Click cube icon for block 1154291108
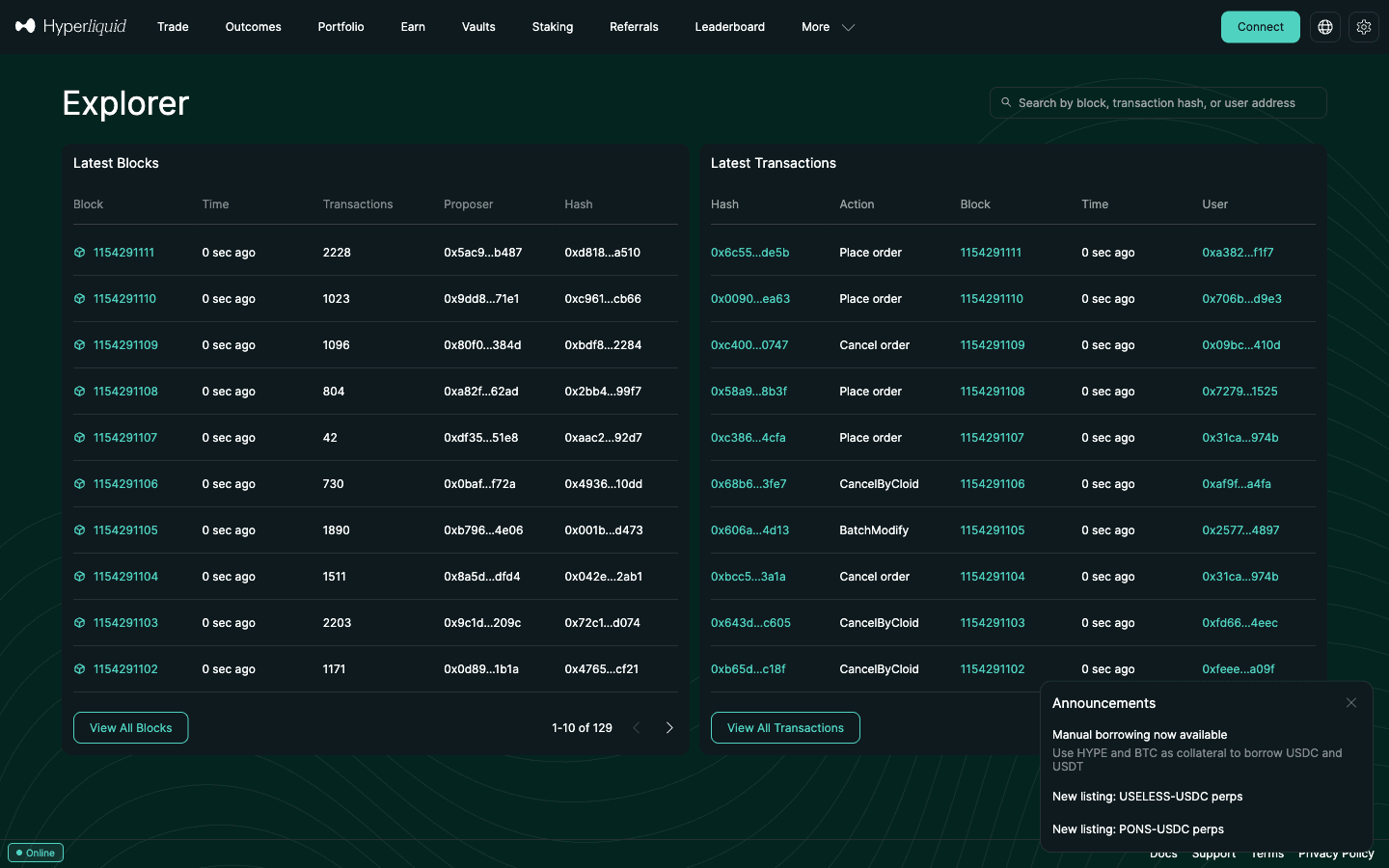The image size is (1389, 868). [79, 392]
